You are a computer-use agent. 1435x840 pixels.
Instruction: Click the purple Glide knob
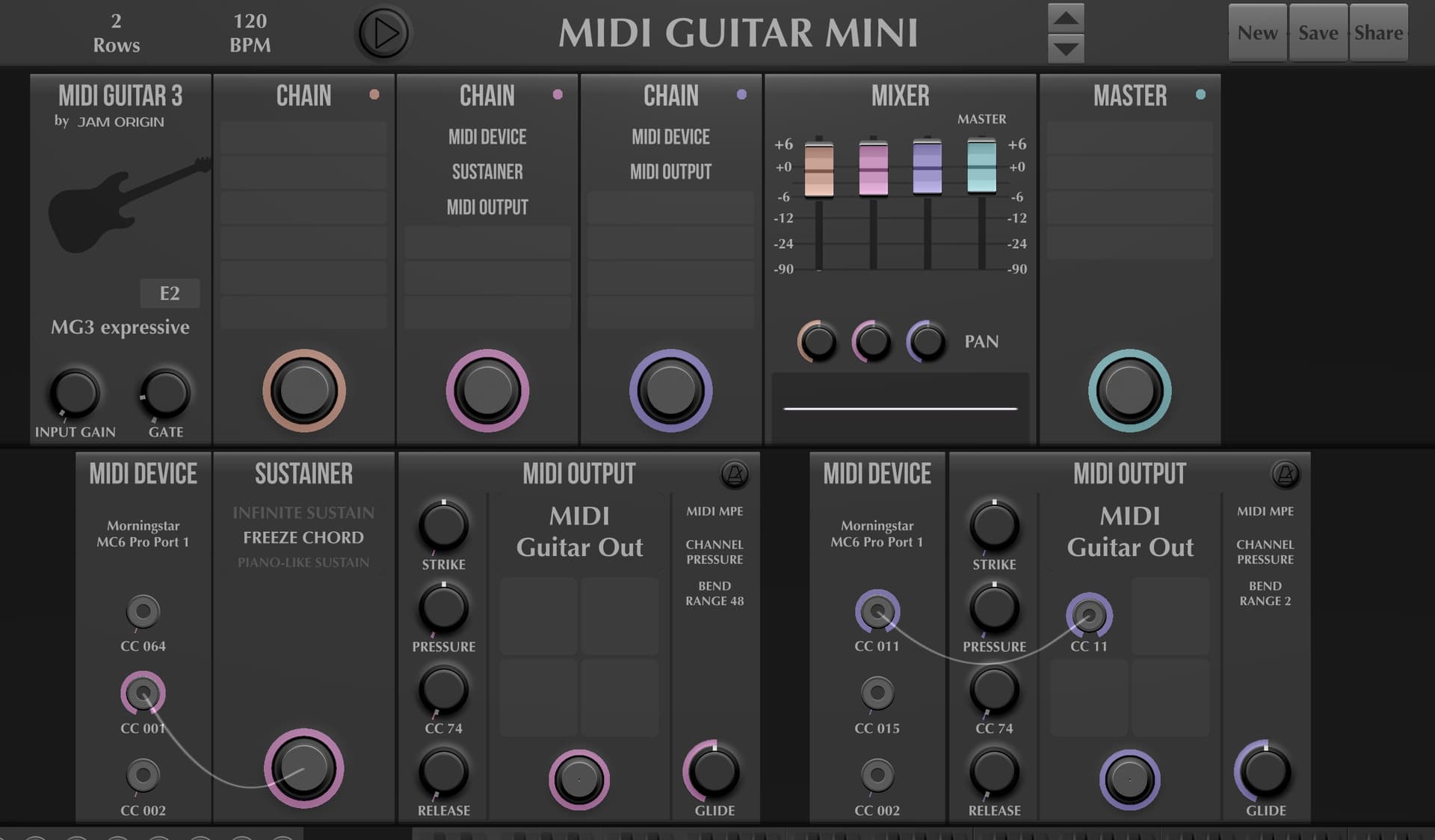pos(1265,772)
